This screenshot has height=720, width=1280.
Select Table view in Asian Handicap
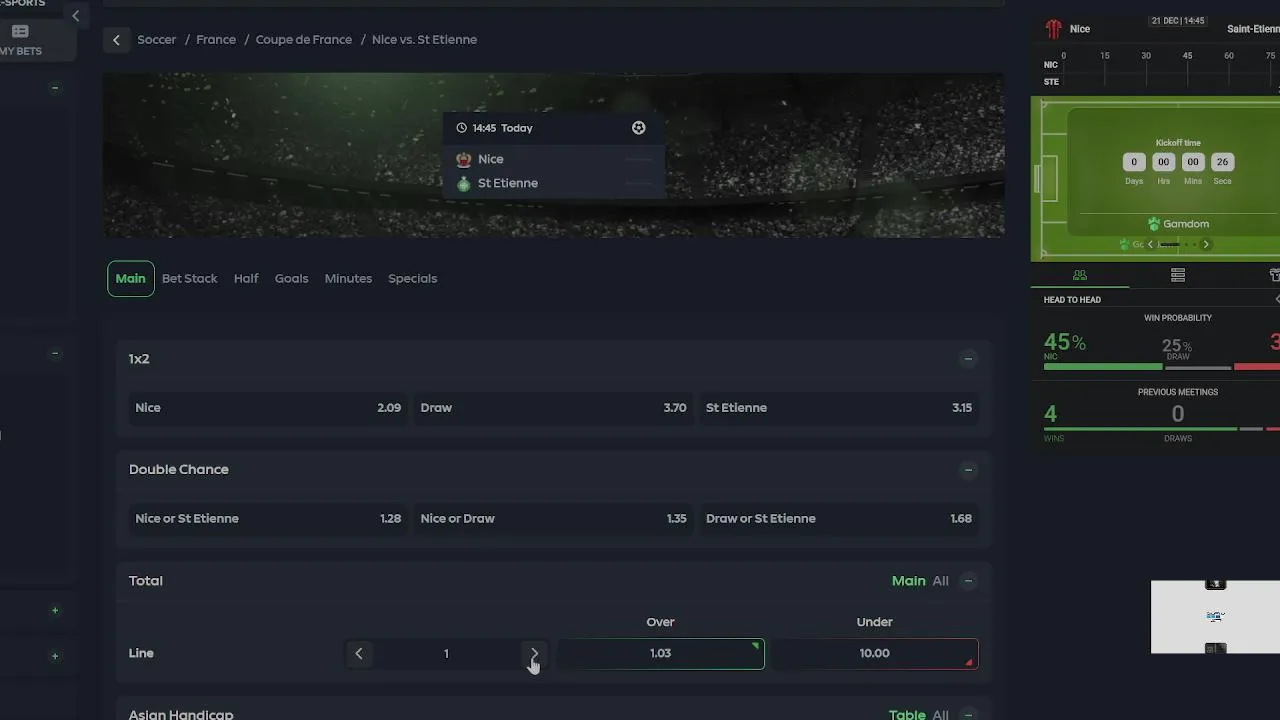[x=907, y=714]
